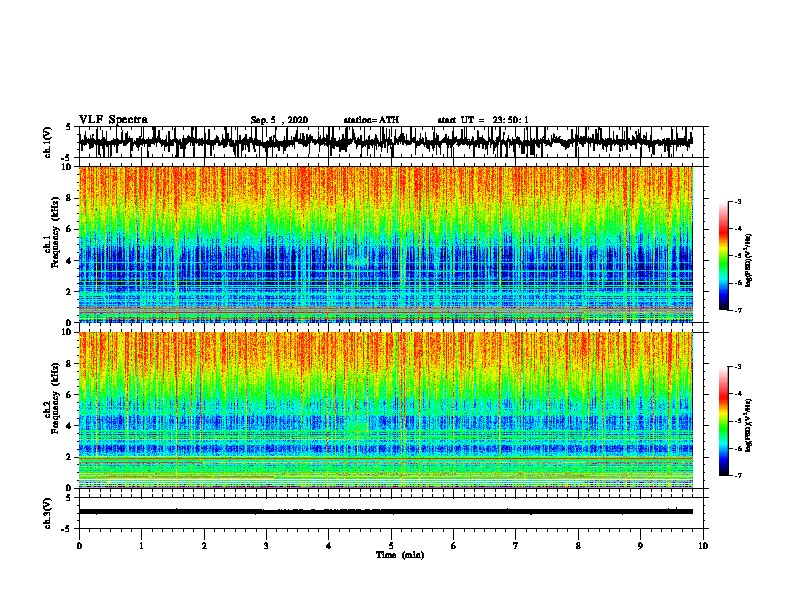
Task: Click the "ch.1(V)" axis label
Action: pos(48,142)
